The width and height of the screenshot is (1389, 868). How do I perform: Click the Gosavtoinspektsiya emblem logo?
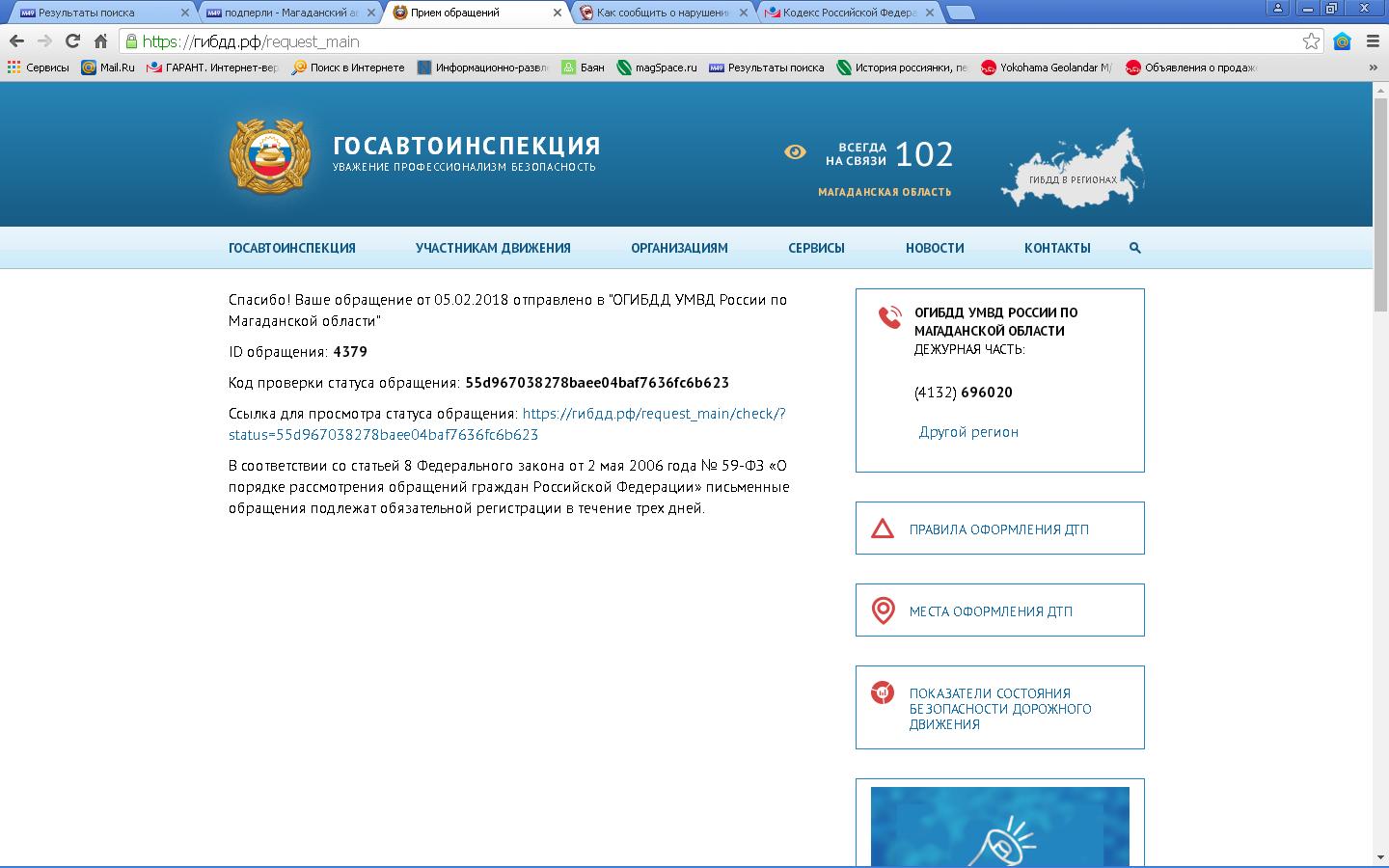(x=270, y=155)
